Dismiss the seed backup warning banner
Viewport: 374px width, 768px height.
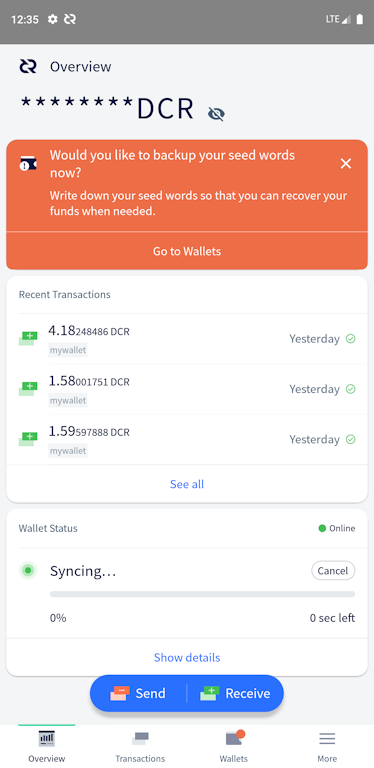click(346, 164)
